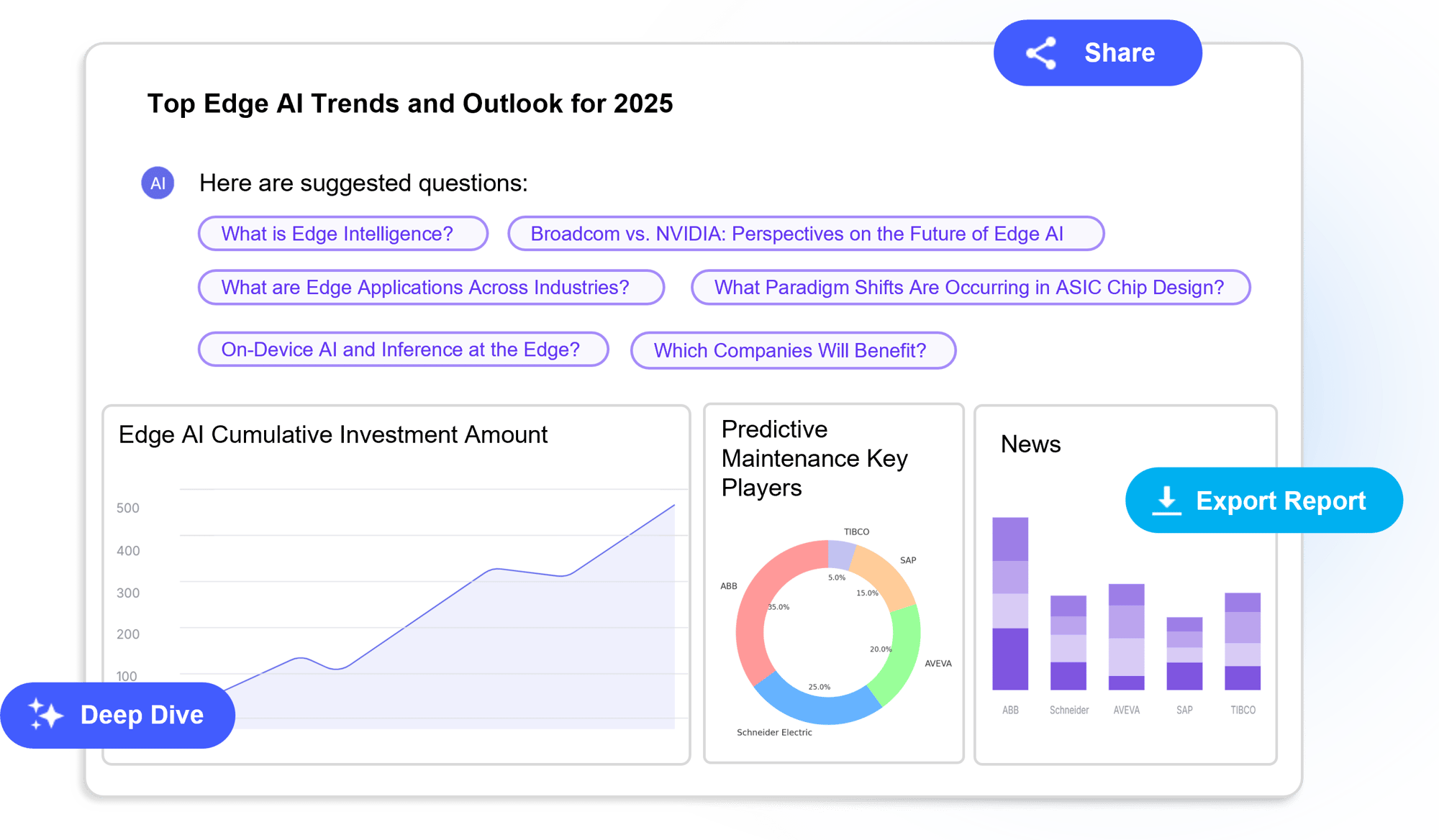This screenshot has height=840, width=1439.
Task: Click the 'Schneider Electric' donut label
Action: coord(774,732)
